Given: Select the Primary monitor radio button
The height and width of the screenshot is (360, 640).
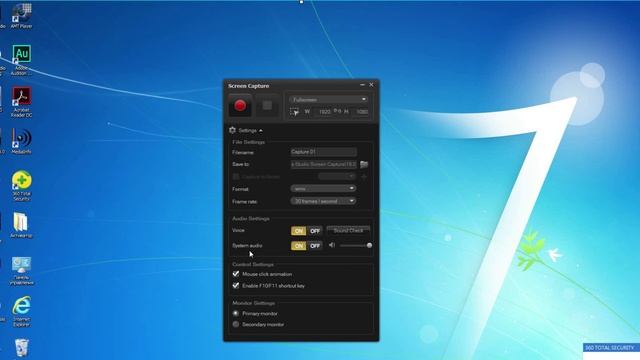Looking at the screenshot, I should pyautogui.click(x=236, y=313).
